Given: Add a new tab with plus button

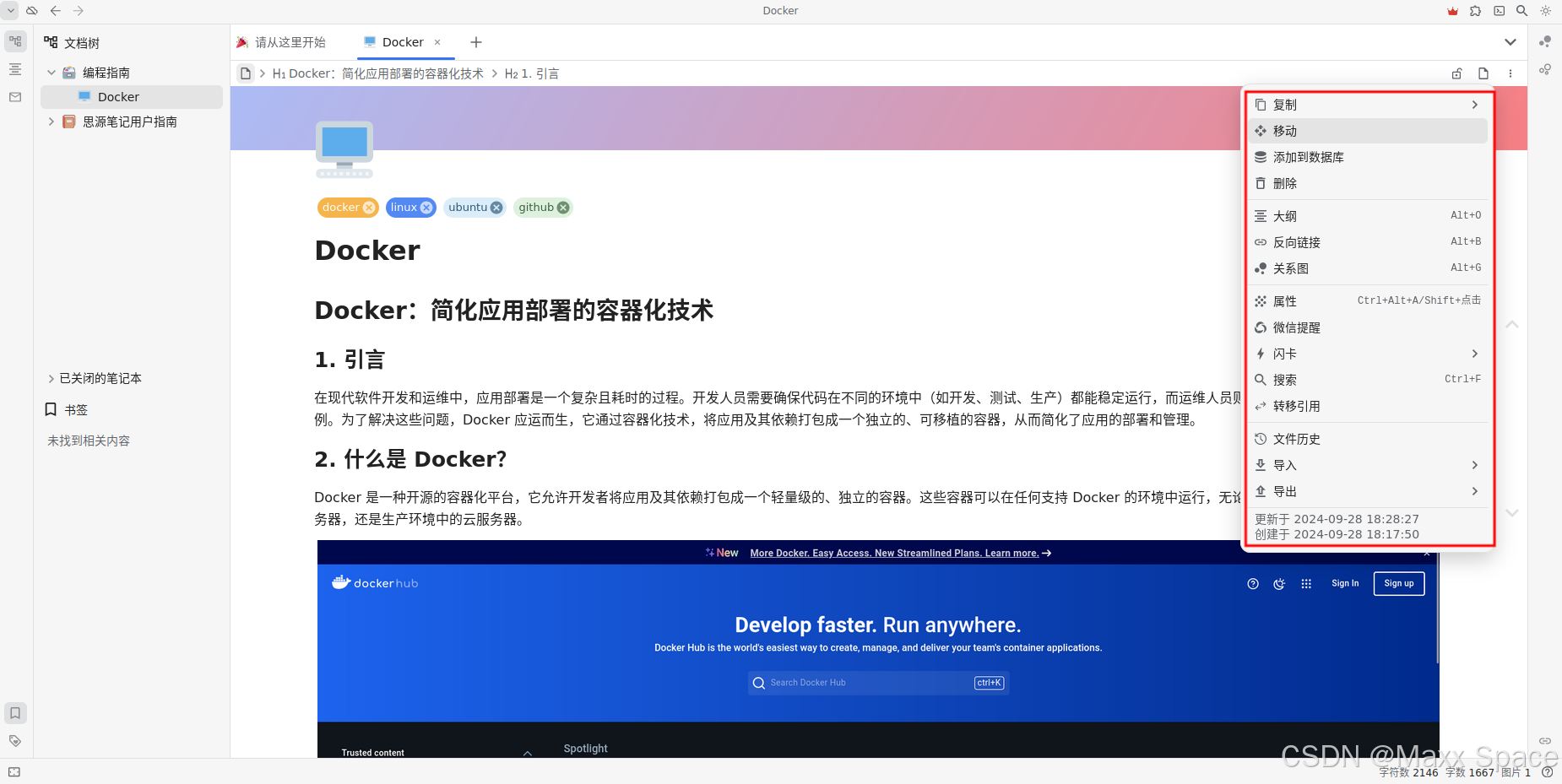Looking at the screenshot, I should (x=476, y=42).
